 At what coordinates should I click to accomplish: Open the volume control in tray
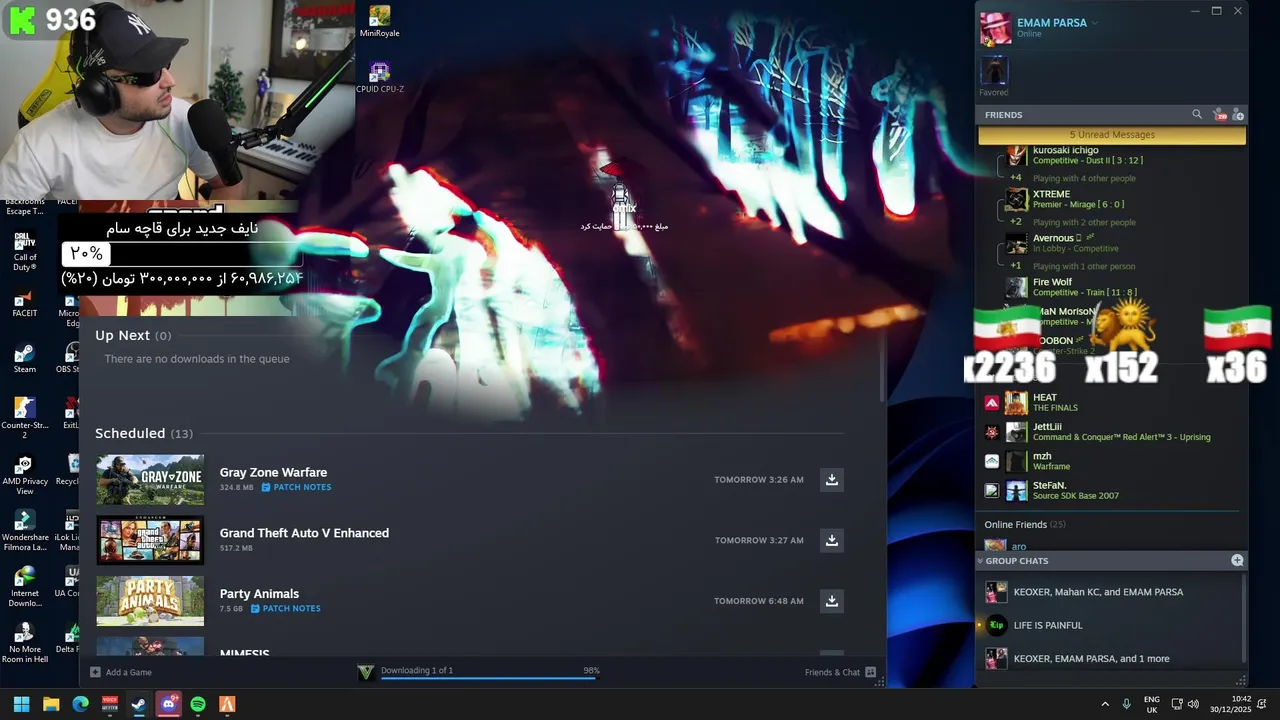click(1193, 704)
